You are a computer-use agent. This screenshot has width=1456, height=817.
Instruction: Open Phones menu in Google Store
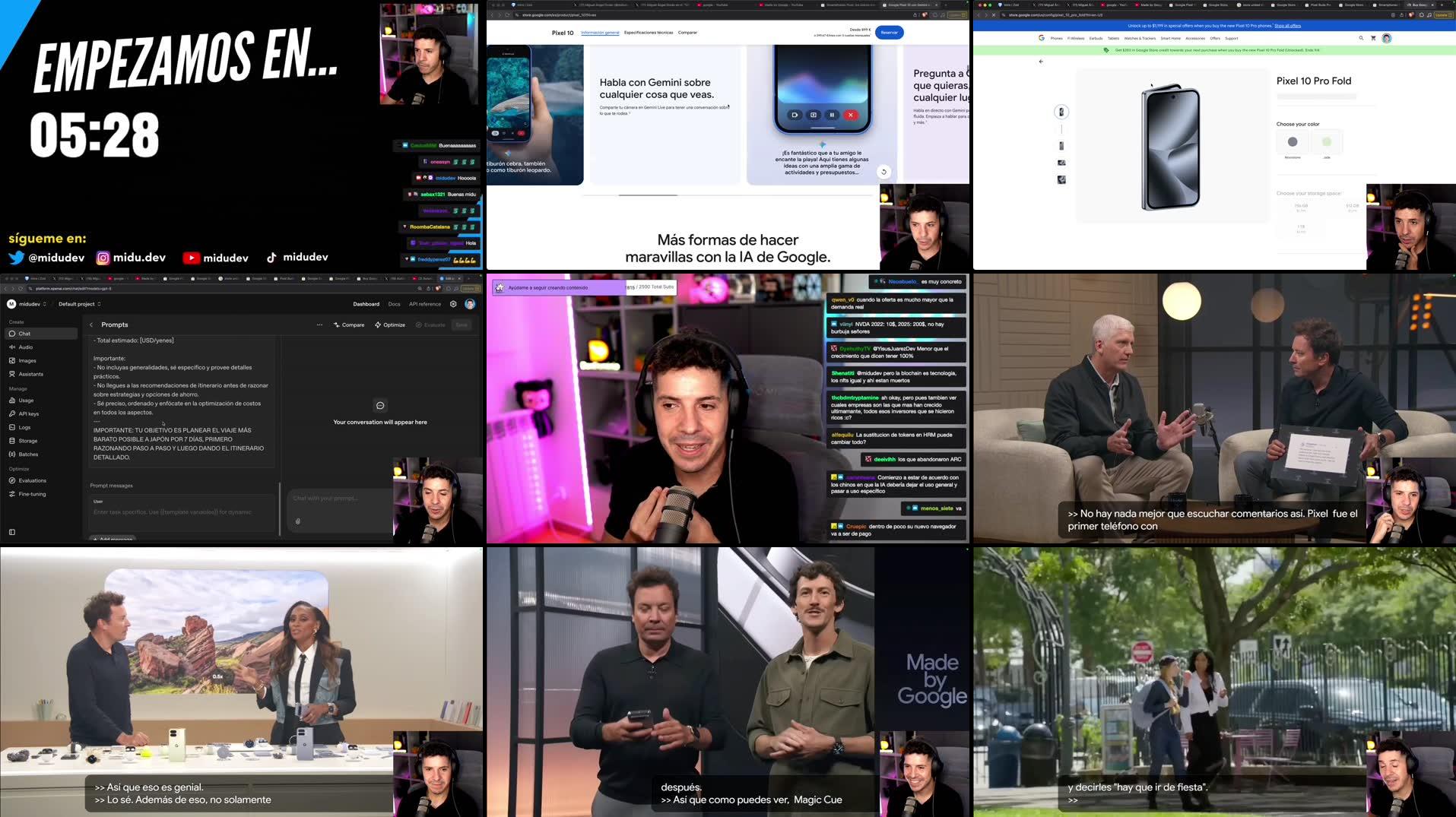(x=1056, y=38)
